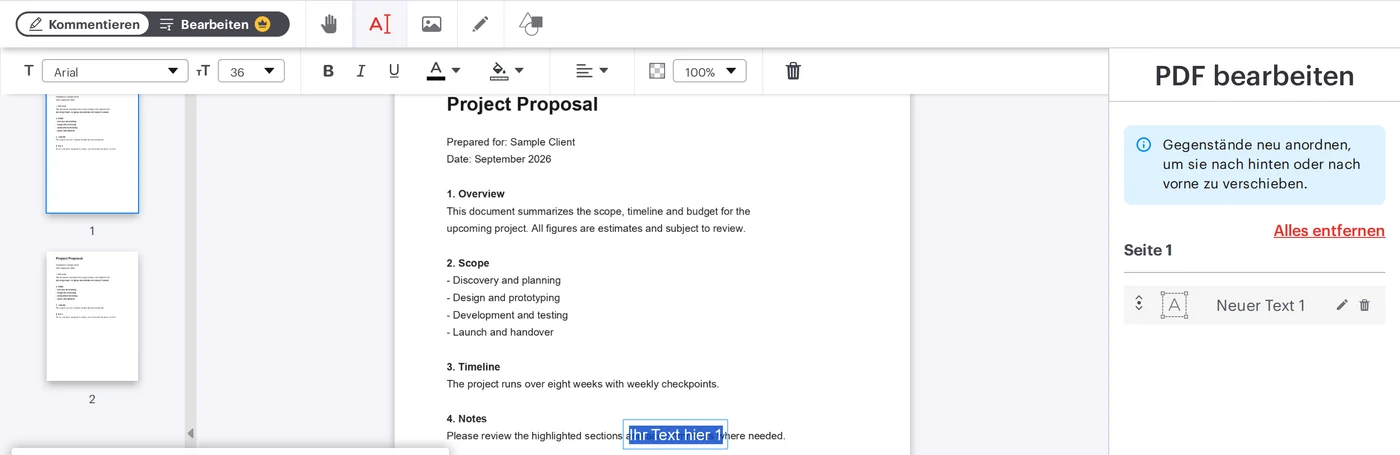Click the text box icon beside Neuer Text 1

click(1174, 305)
